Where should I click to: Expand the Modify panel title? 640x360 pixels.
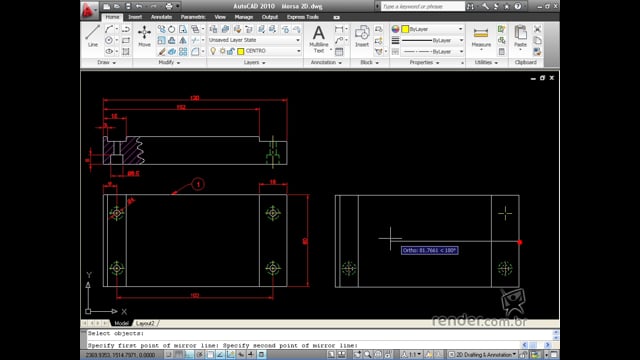(x=169, y=62)
